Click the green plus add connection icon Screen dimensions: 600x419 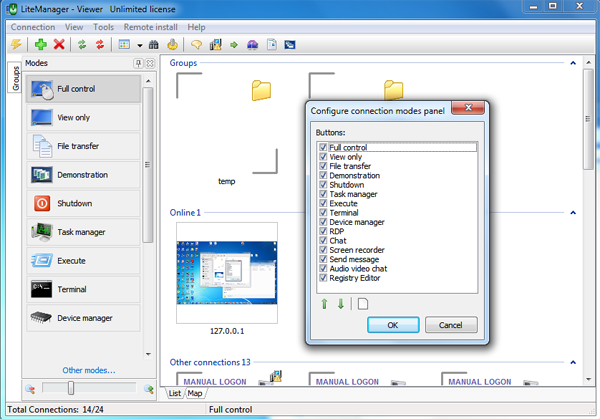[41, 44]
